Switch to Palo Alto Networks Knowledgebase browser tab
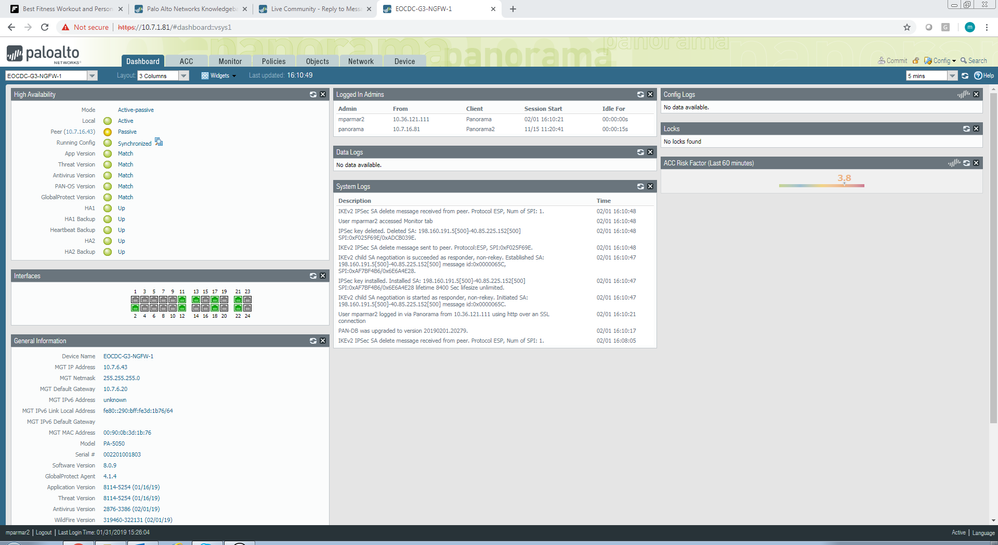 (190, 9)
